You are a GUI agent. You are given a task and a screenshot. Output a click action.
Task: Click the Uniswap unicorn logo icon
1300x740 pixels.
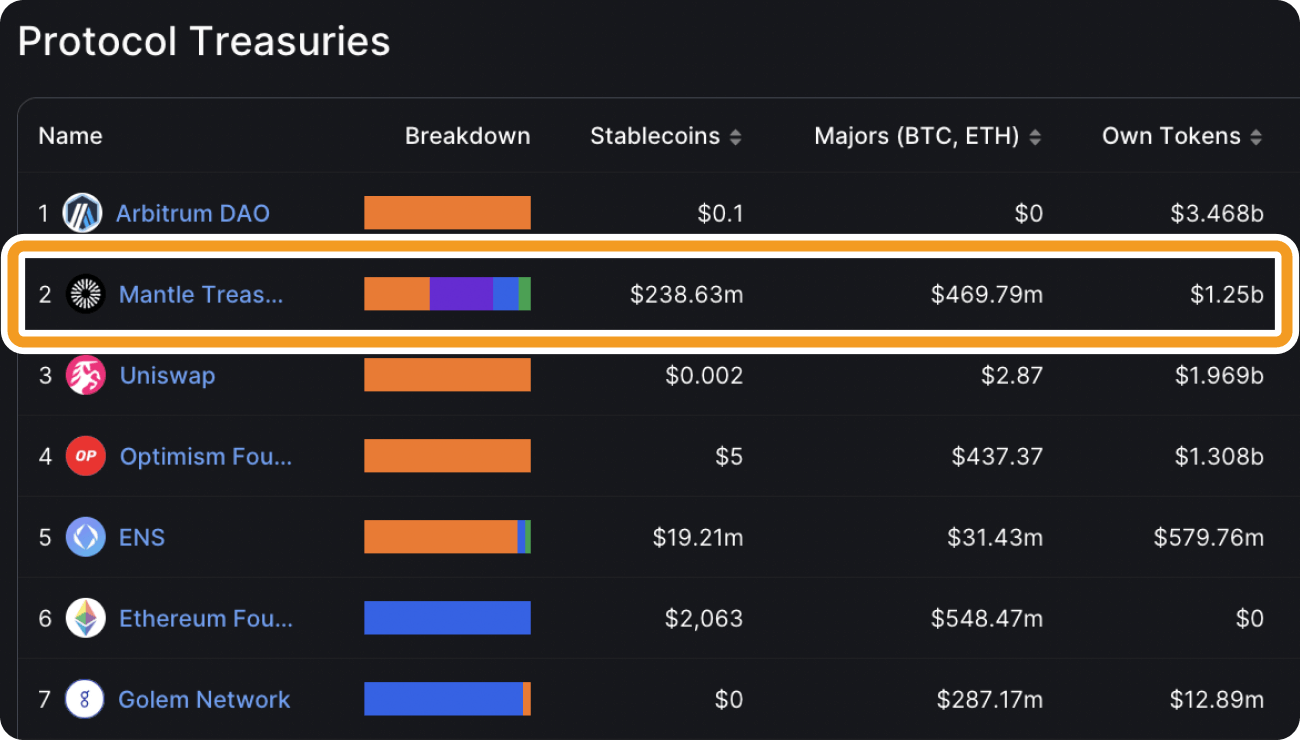pyautogui.click(x=85, y=375)
